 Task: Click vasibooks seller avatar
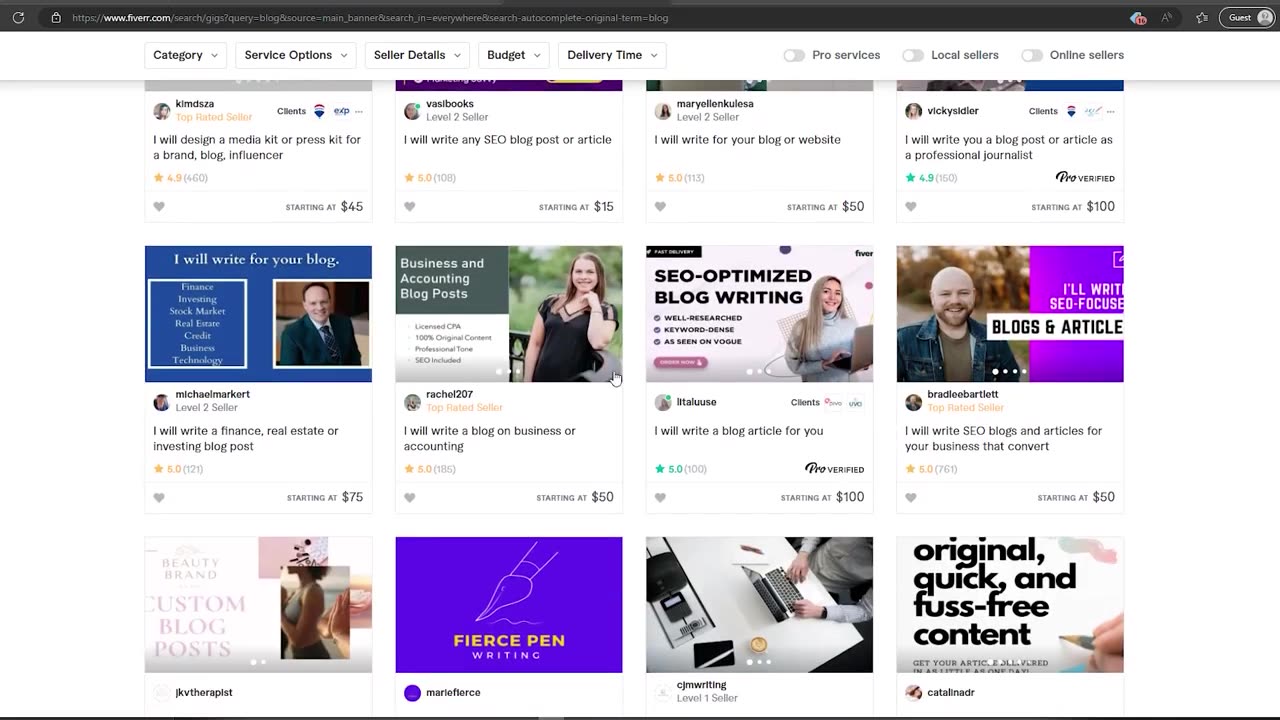(412, 111)
